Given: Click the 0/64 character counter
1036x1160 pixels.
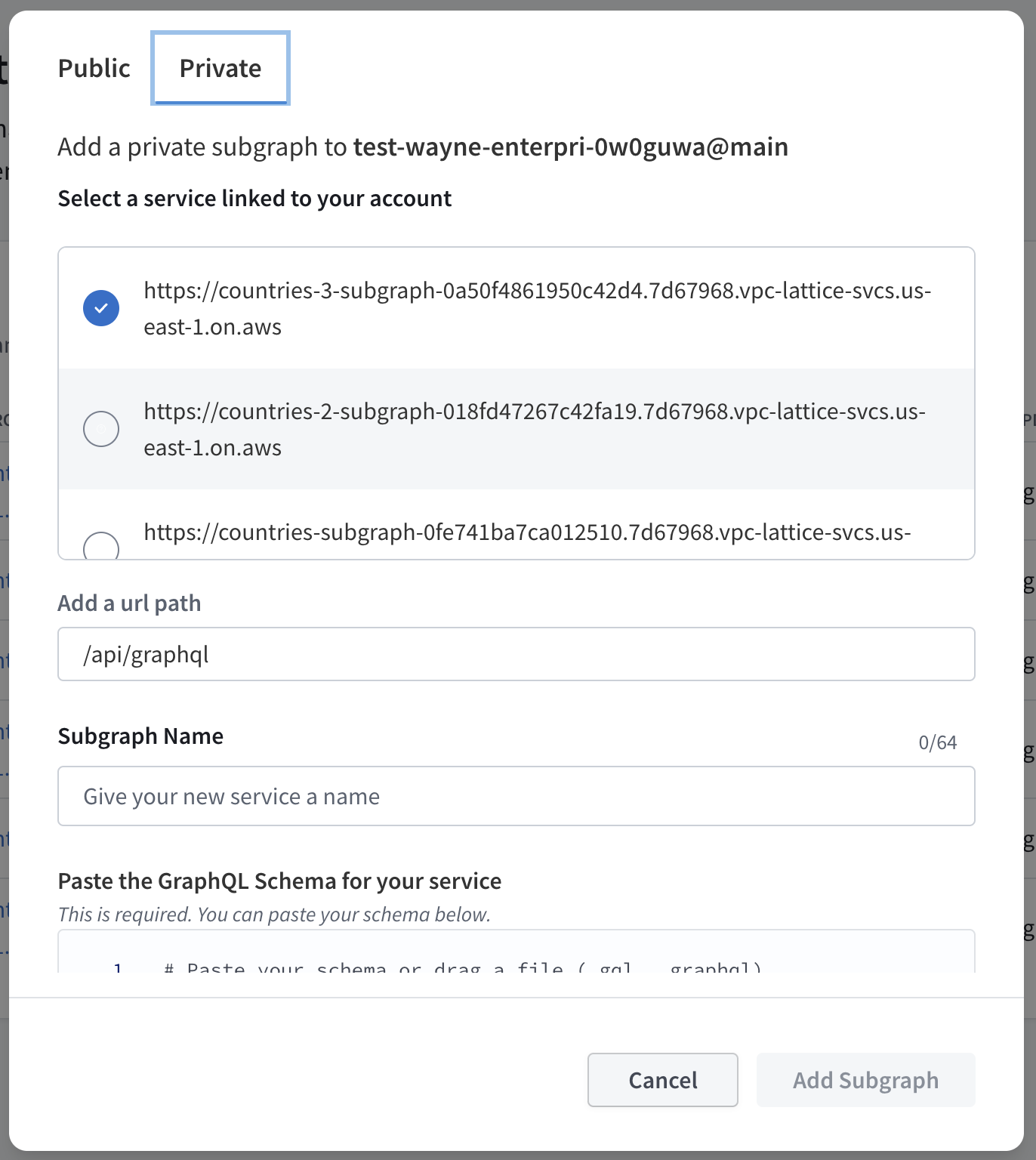Looking at the screenshot, I should pyautogui.click(x=937, y=743).
